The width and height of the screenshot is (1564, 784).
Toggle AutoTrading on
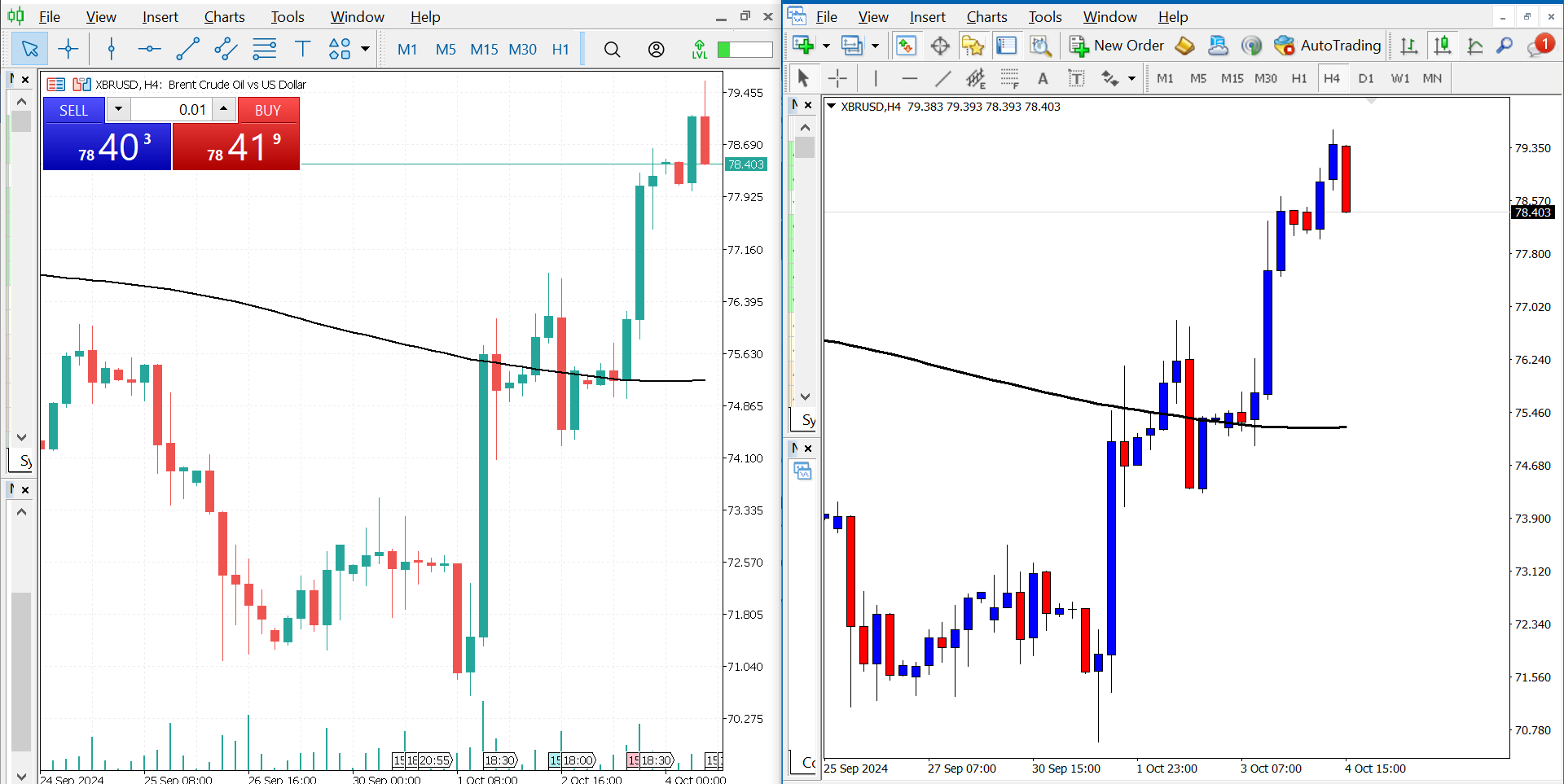coord(1328,46)
